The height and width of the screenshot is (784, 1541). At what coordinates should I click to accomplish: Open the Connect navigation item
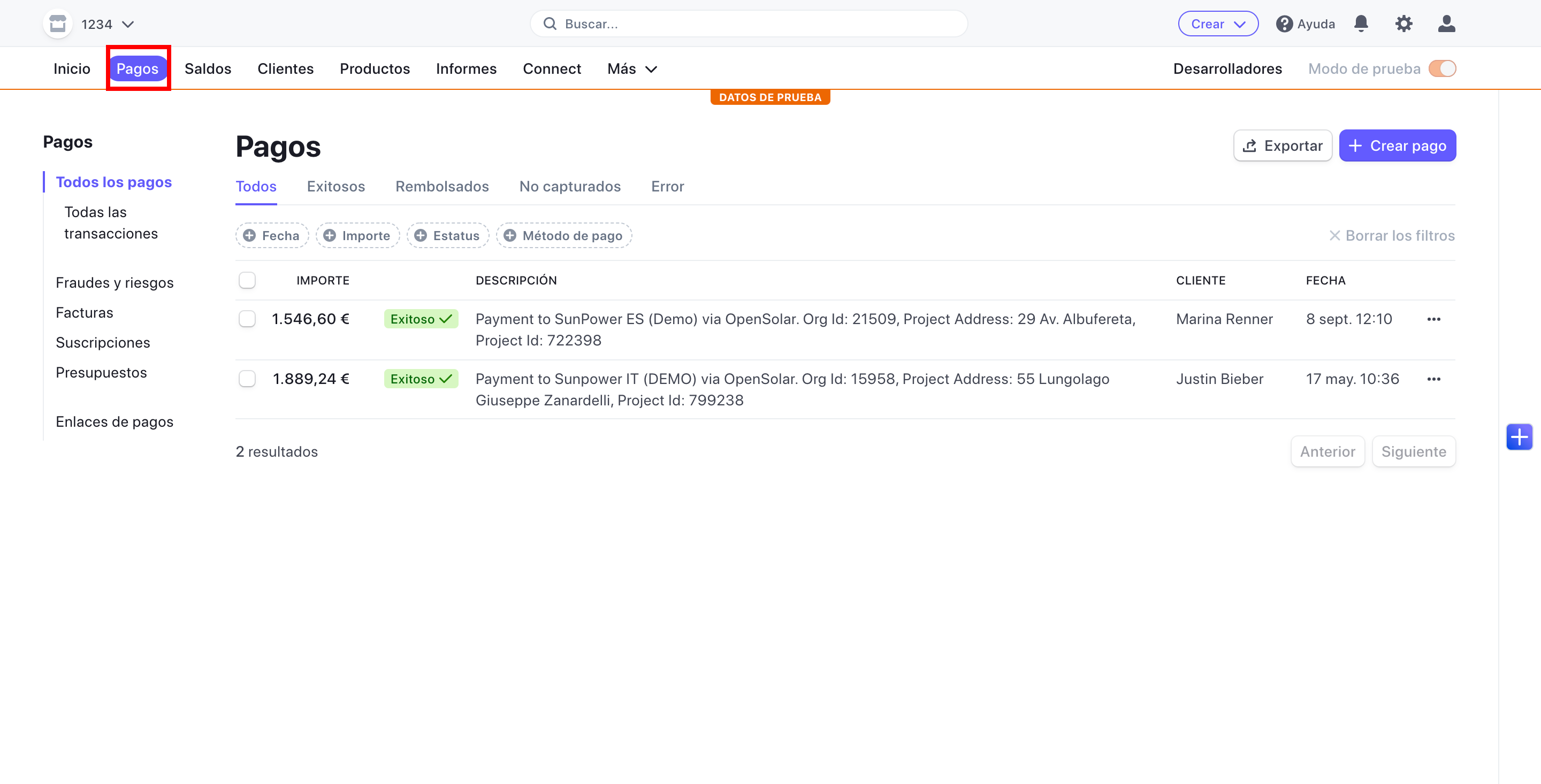[552, 69]
